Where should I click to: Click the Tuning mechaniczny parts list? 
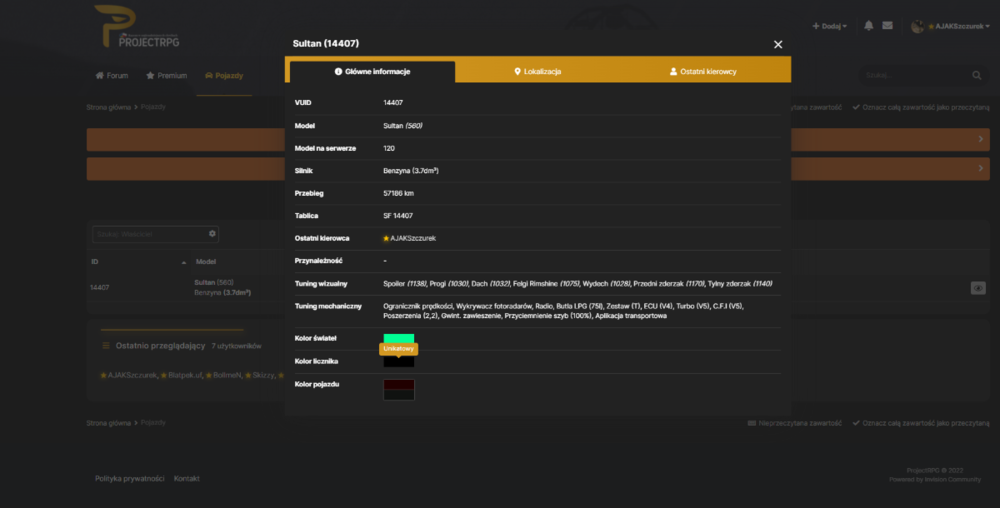(563, 311)
